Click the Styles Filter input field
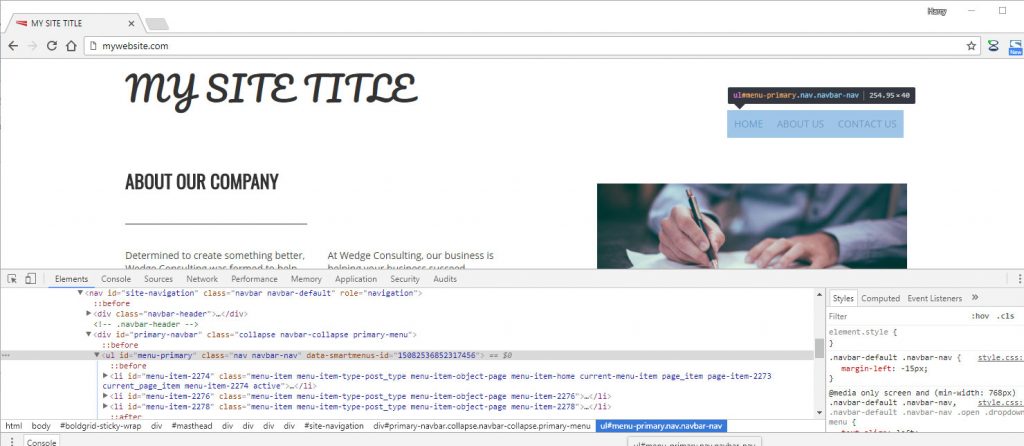This screenshot has height=446, width=1024. (x=898, y=316)
